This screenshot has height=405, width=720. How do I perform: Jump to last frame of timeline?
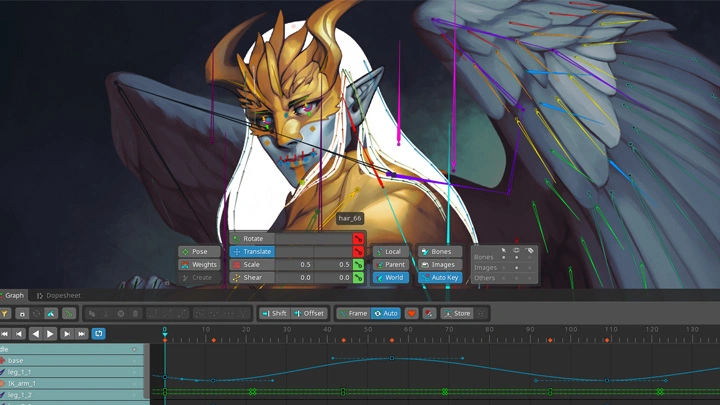(x=81, y=334)
